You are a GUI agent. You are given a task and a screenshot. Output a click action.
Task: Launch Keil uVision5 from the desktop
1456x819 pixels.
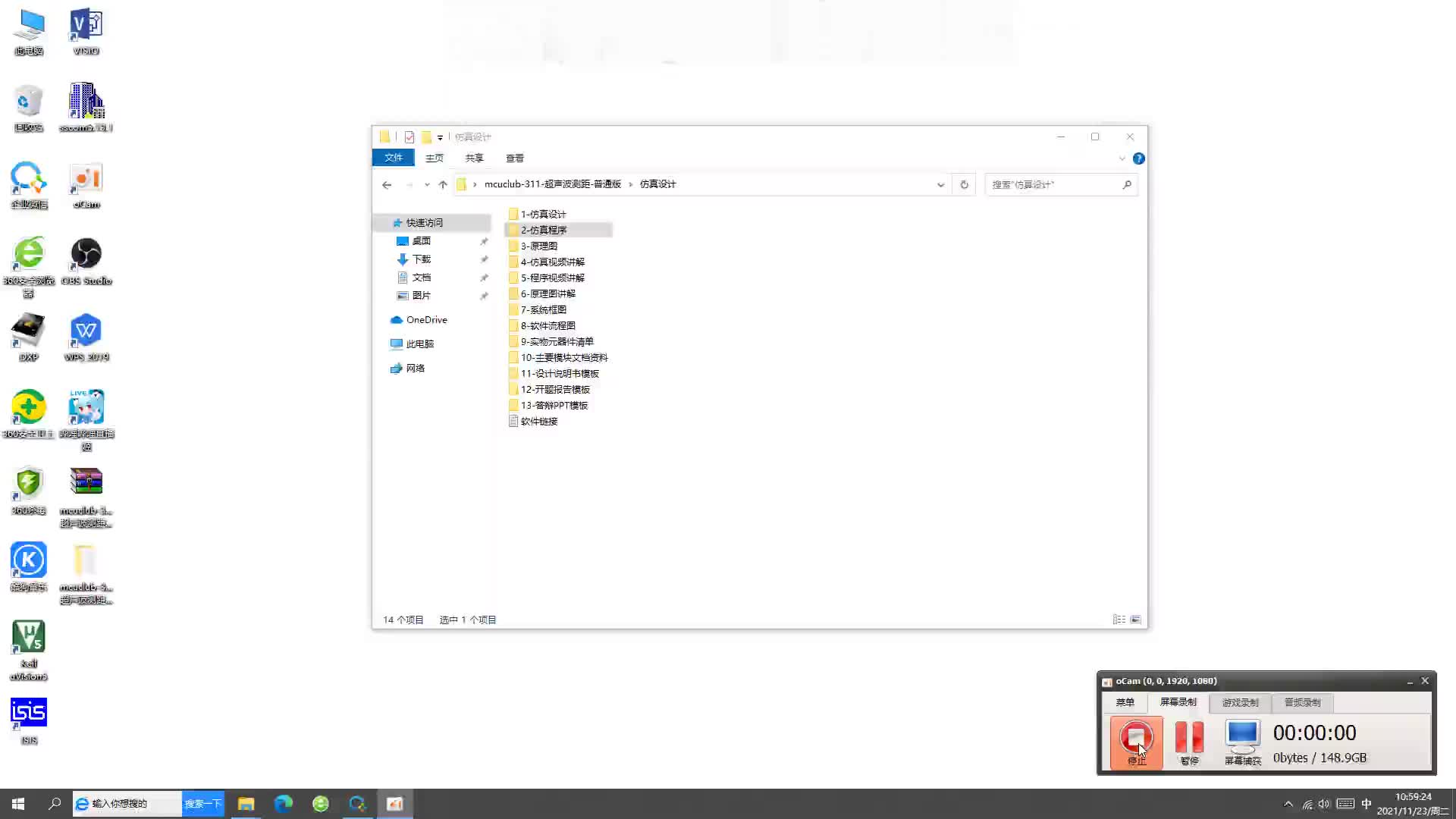pyautogui.click(x=29, y=650)
